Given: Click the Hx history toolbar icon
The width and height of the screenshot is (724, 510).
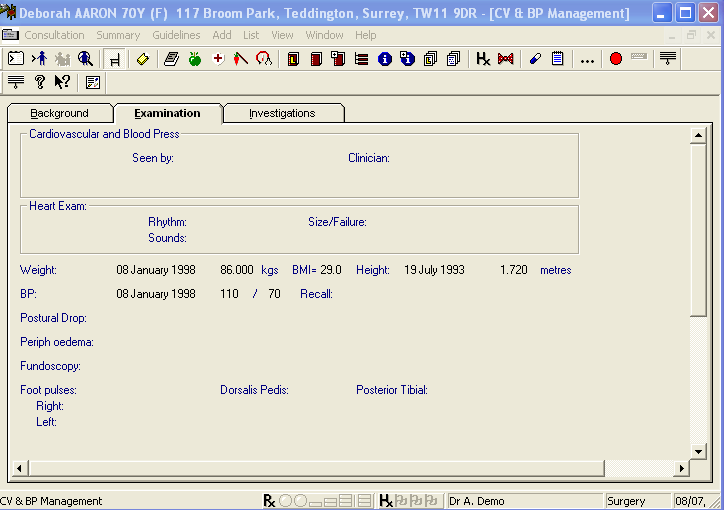Looking at the screenshot, I should (x=483, y=59).
